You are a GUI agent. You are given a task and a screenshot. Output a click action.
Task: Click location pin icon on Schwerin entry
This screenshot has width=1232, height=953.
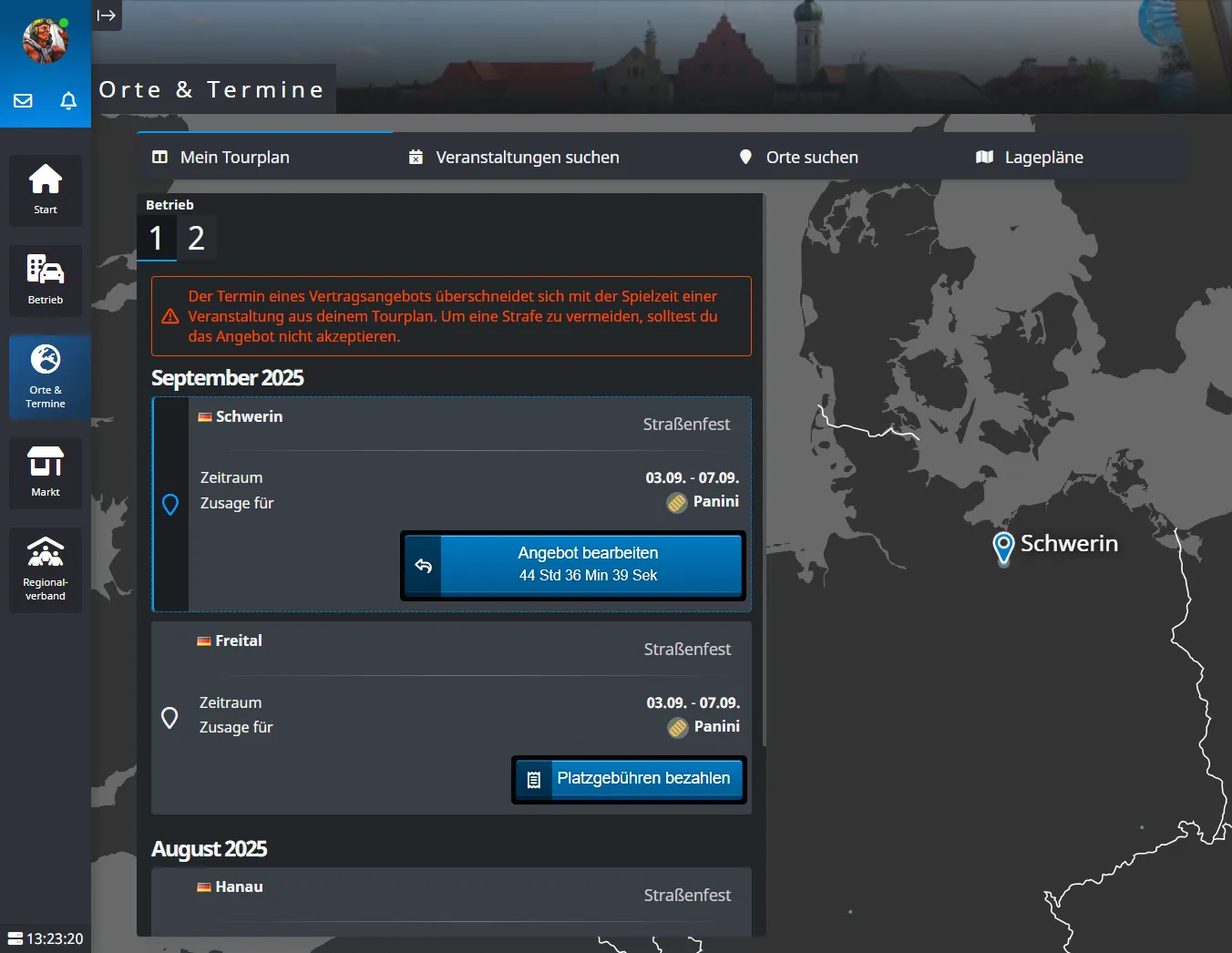[x=170, y=504]
